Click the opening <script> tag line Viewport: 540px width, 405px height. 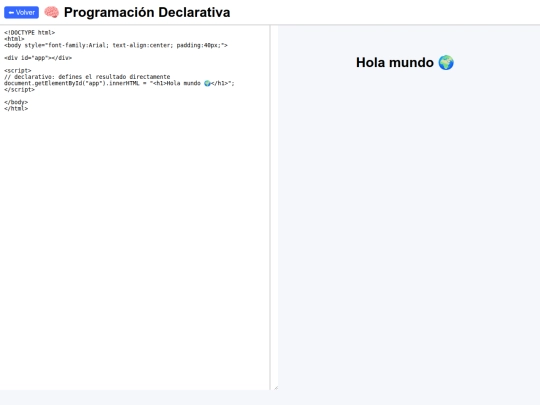coord(18,71)
